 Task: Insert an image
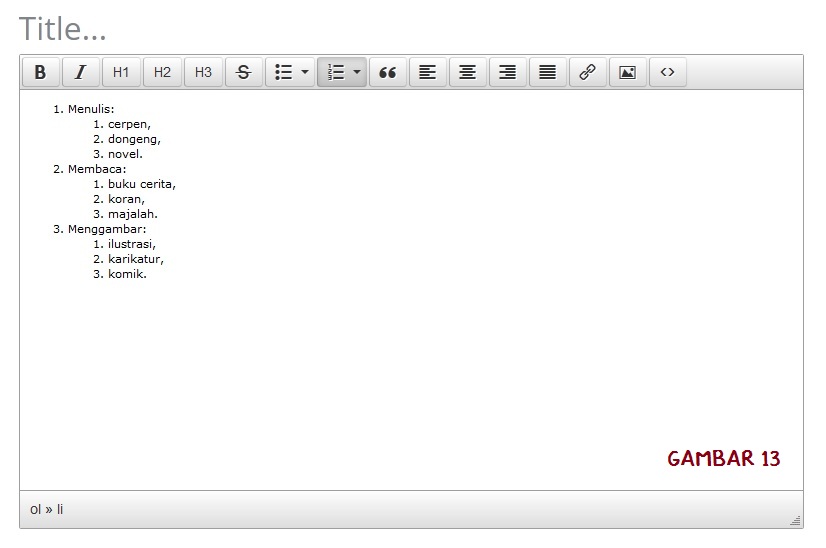click(x=628, y=72)
